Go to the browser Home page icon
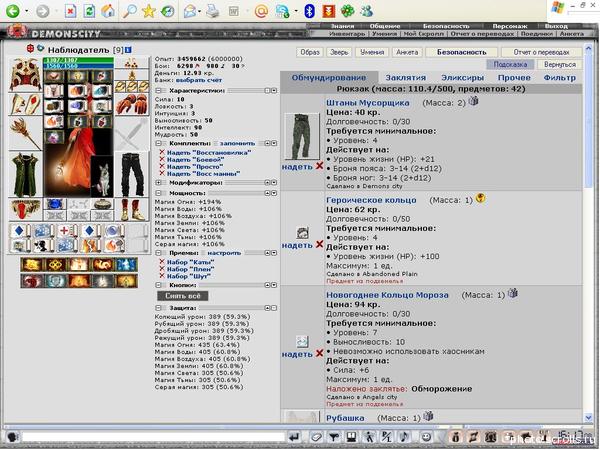600x450 pixels. pos(108,11)
